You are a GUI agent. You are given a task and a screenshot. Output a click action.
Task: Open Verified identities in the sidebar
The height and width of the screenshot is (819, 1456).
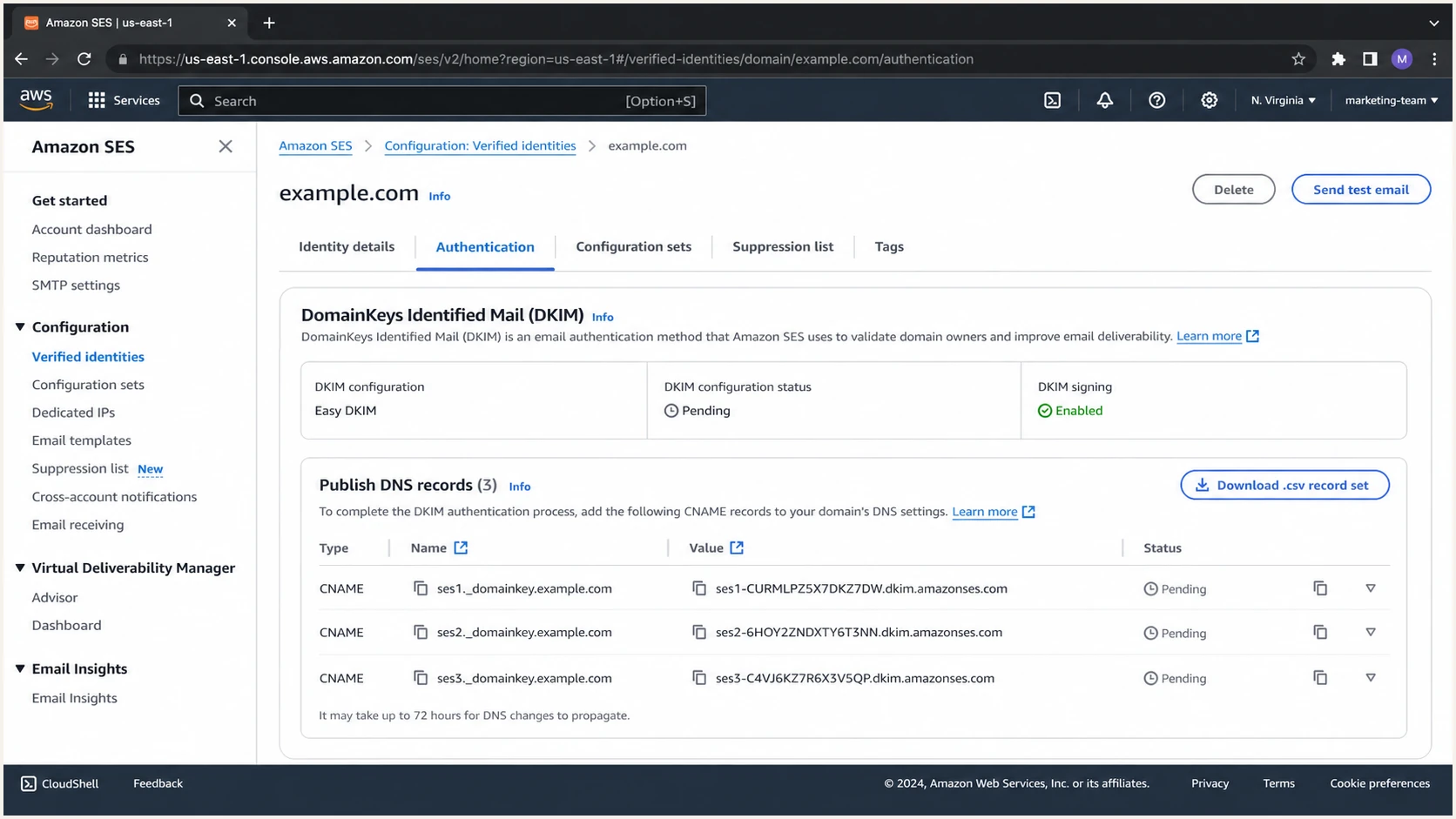point(88,356)
